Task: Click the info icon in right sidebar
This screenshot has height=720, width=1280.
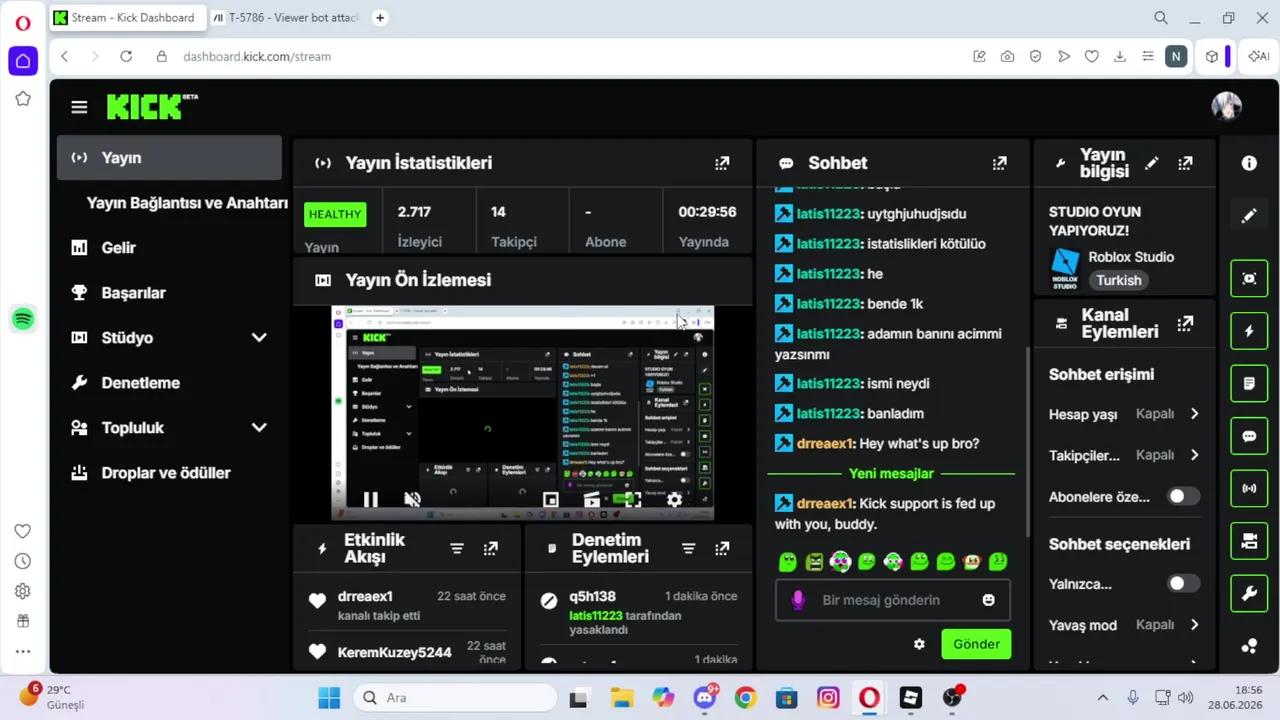Action: 1249,163
